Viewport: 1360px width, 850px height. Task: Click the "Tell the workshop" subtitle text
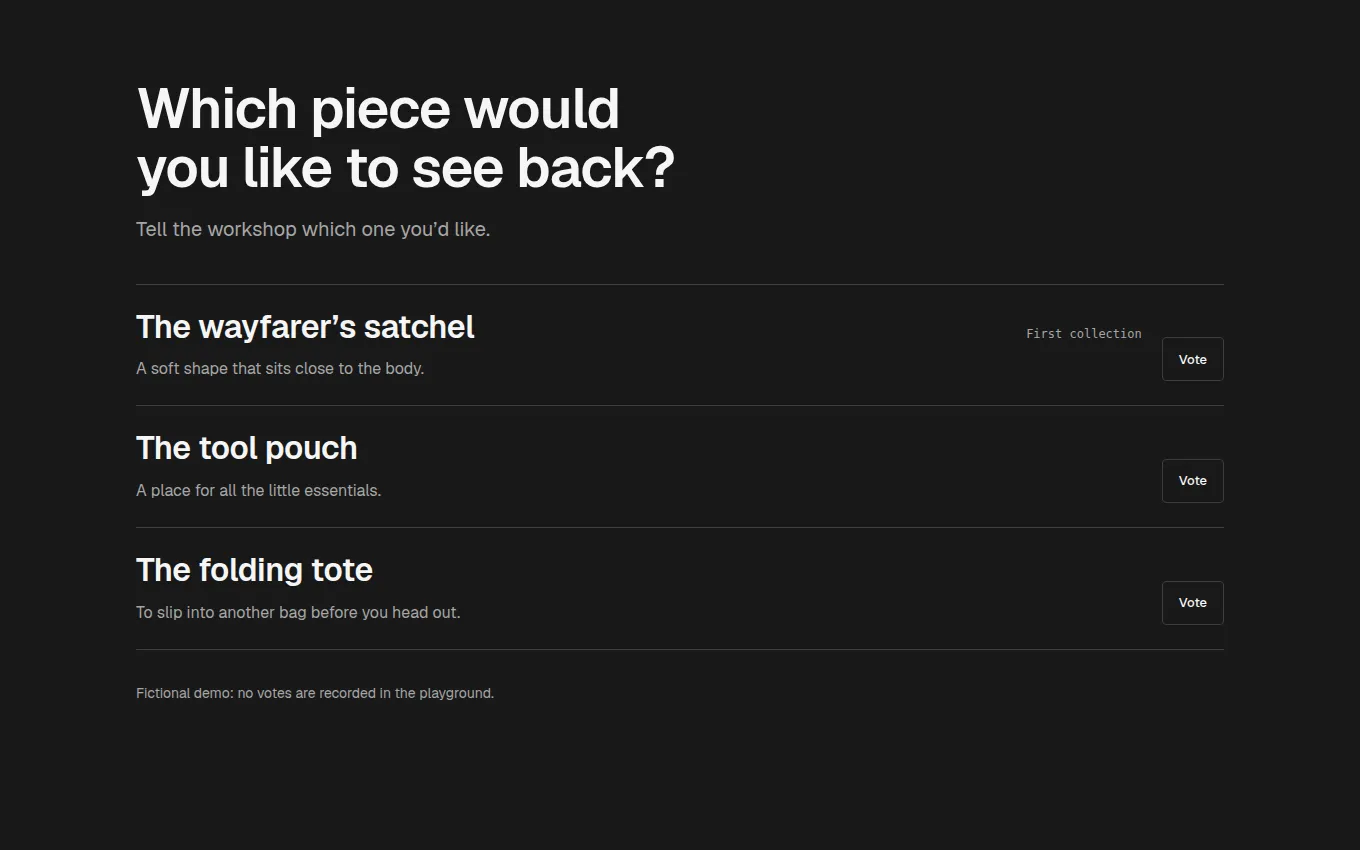pyautogui.click(x=313, y=229)
